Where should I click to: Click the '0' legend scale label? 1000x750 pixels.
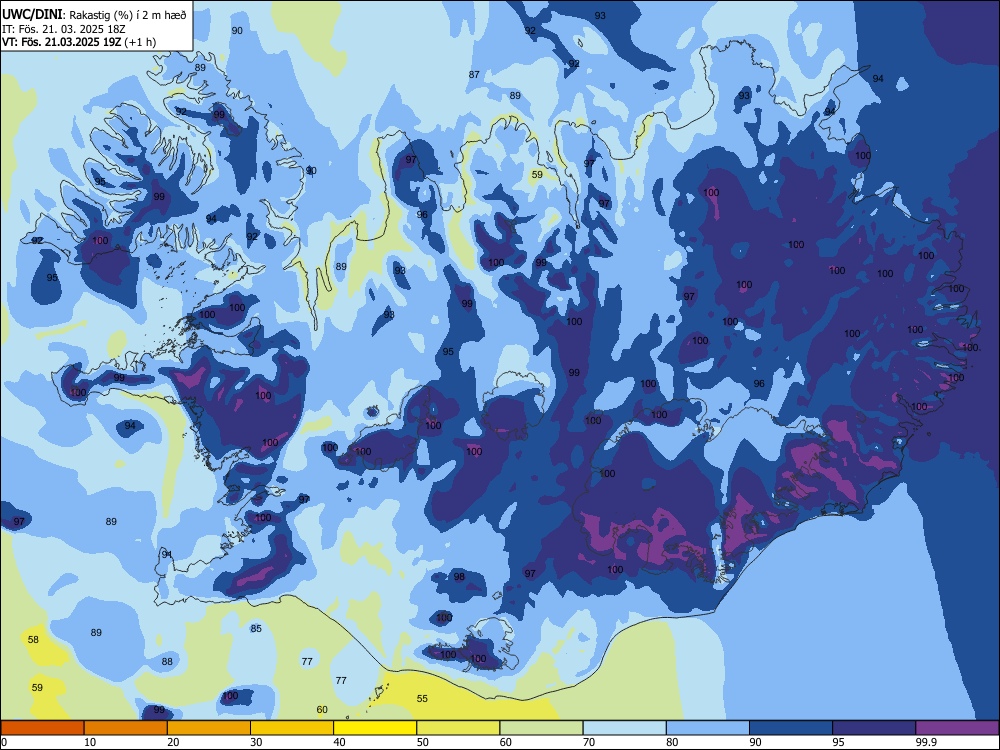pos(4,742)
